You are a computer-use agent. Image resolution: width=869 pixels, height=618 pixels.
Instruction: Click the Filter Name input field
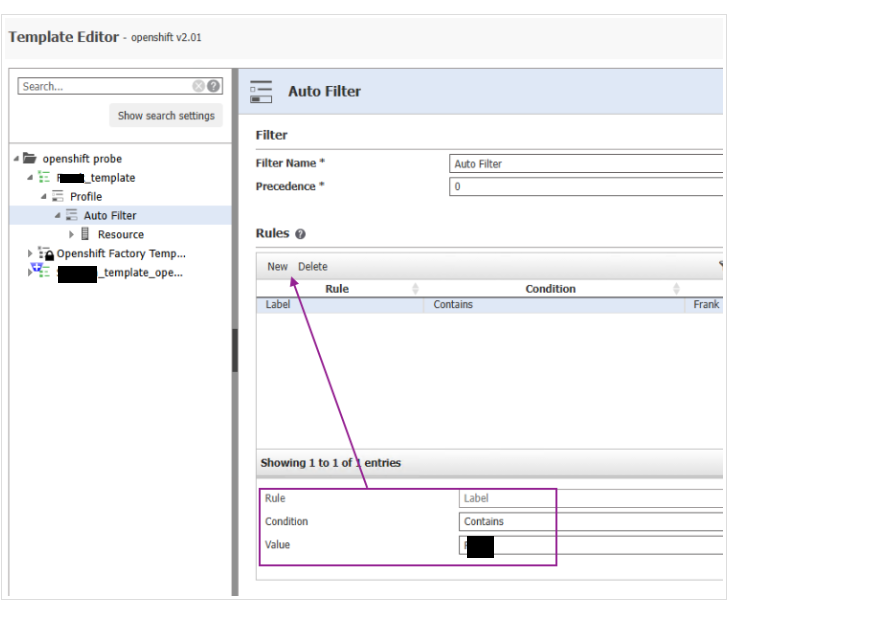585,164
